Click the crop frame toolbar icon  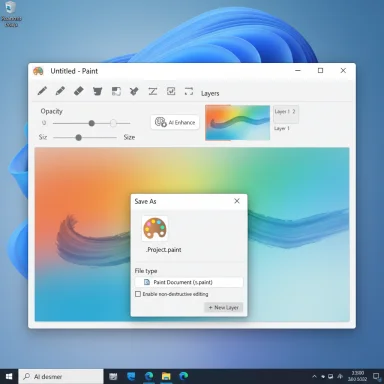tap(189, 91)
